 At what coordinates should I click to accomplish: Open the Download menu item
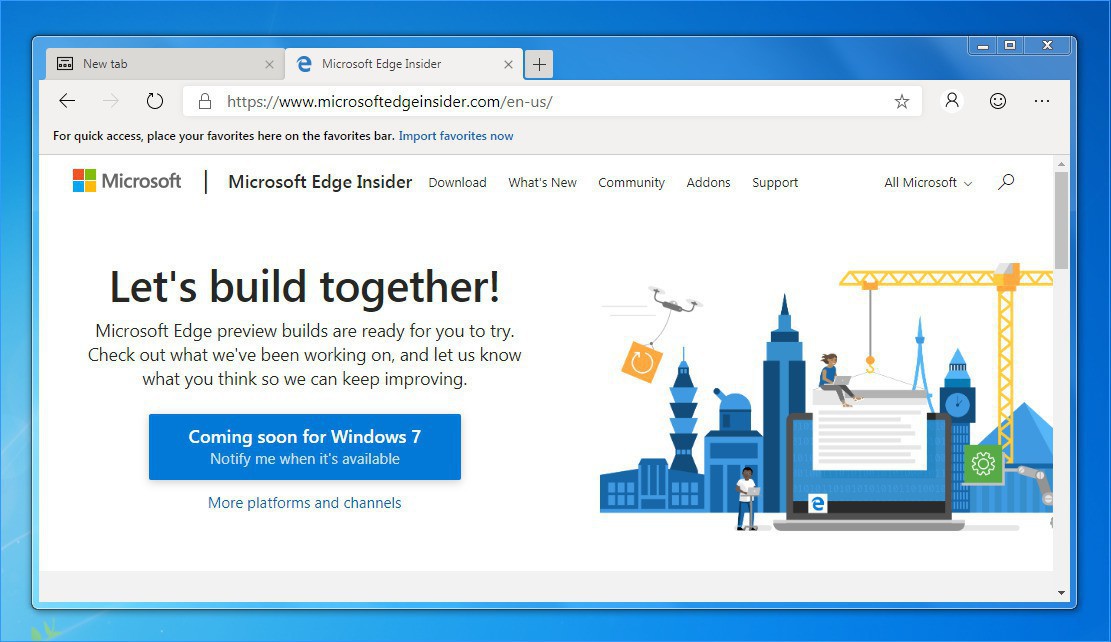pyautogui.click(x=458, y=183)
